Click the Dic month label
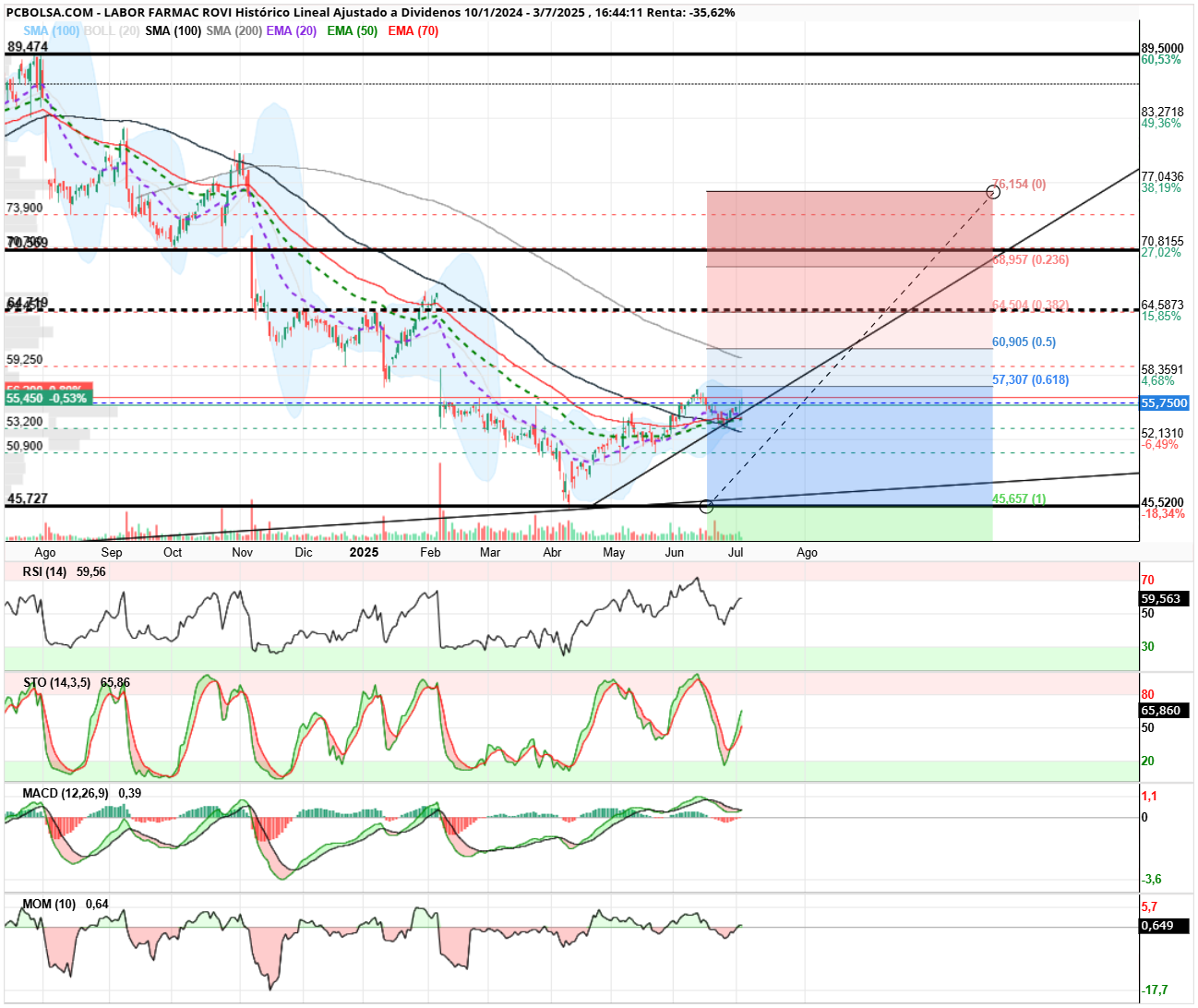Screen dimensions: 1198x1008 [304, 552]
